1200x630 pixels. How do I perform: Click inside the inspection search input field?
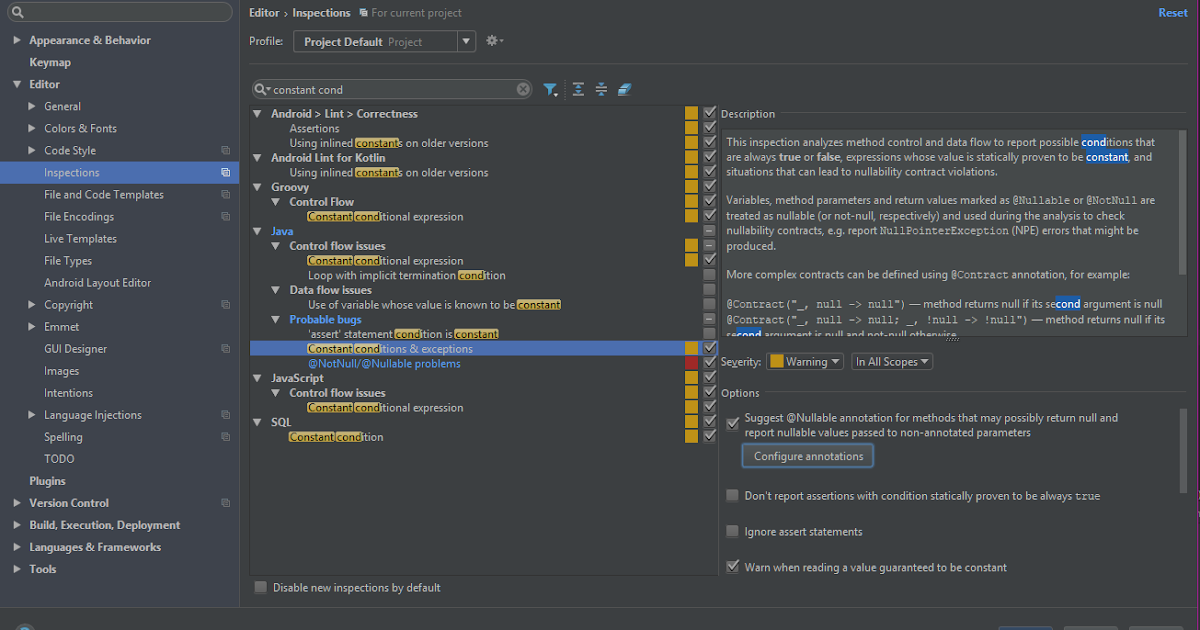[x=390, y=90]
